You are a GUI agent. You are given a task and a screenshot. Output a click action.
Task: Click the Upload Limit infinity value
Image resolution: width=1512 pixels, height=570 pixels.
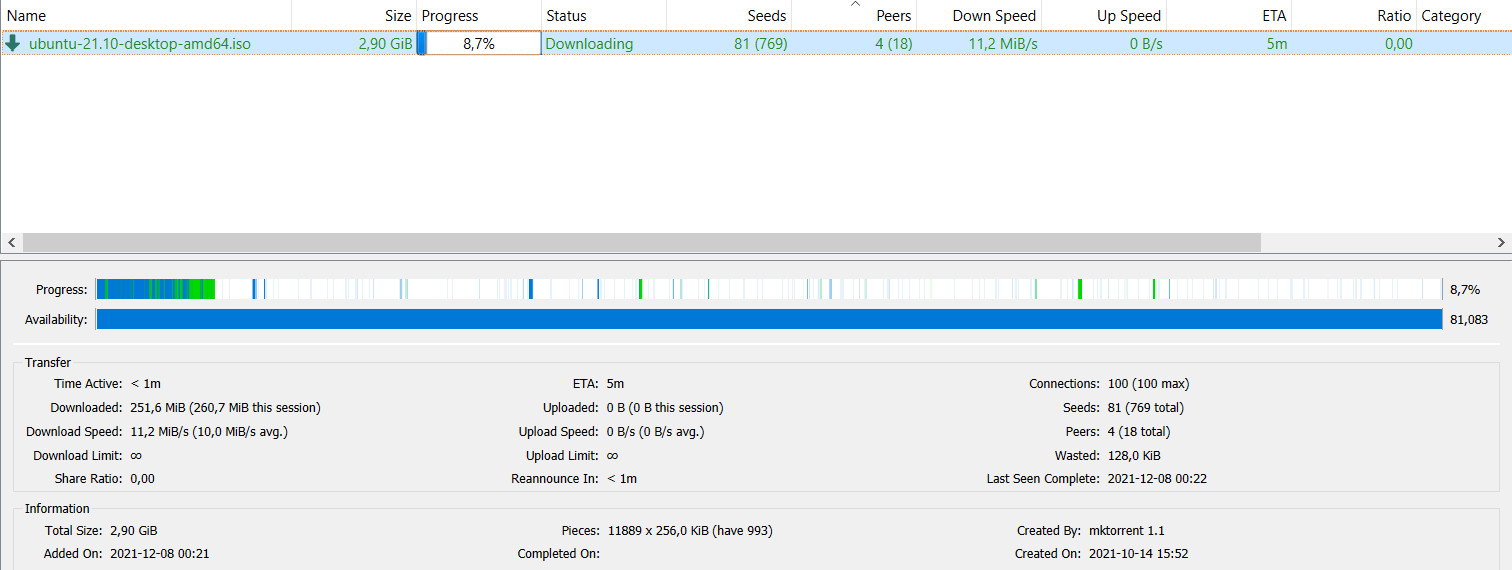(x=612, y=455)
